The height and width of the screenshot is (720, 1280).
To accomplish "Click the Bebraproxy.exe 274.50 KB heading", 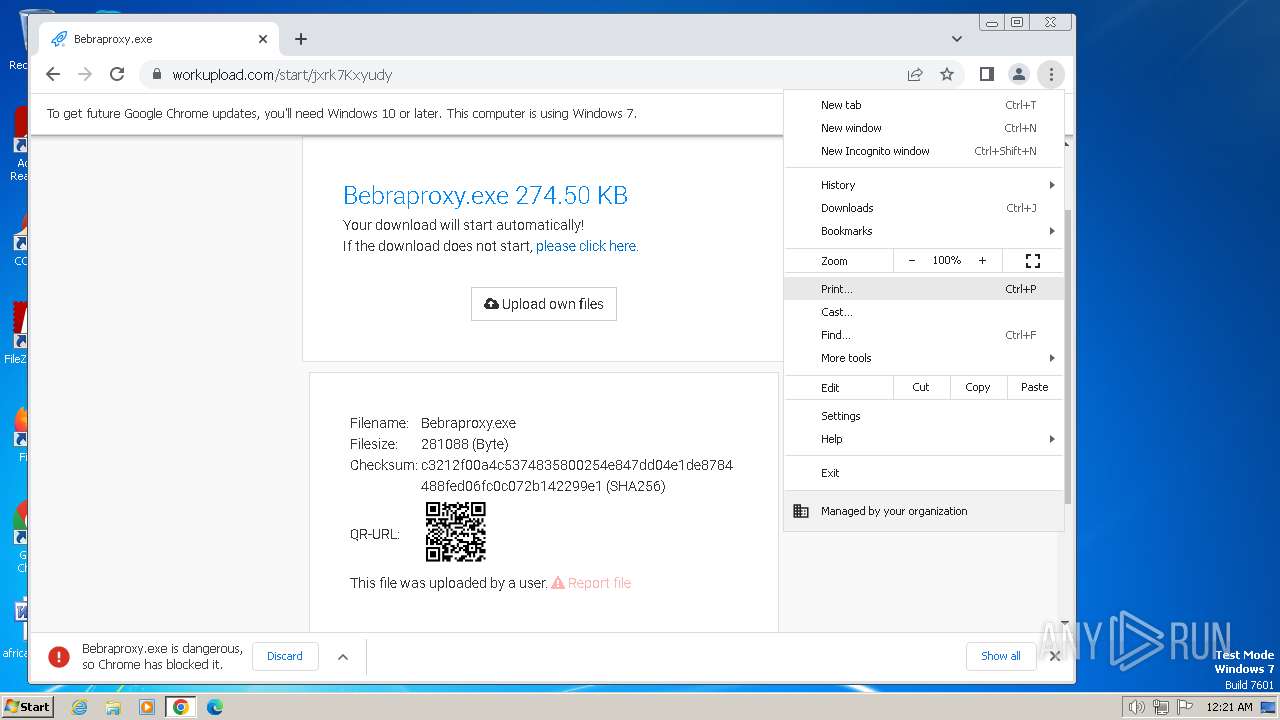I will coord(485,195).
